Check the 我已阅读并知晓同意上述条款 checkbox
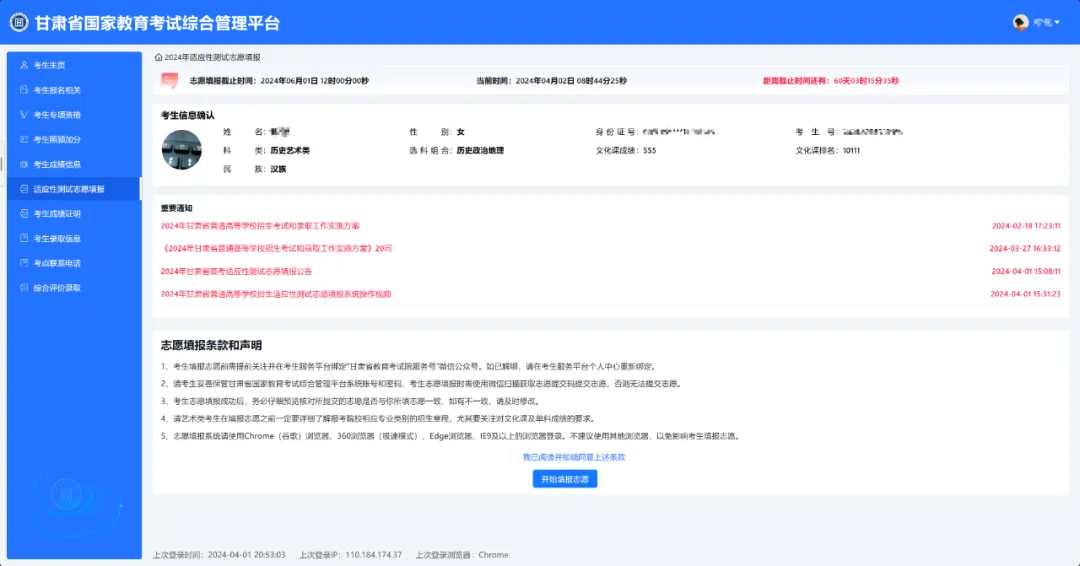Screen dimensions: 1080x566 pyautogui.click(x=514, y=457)
